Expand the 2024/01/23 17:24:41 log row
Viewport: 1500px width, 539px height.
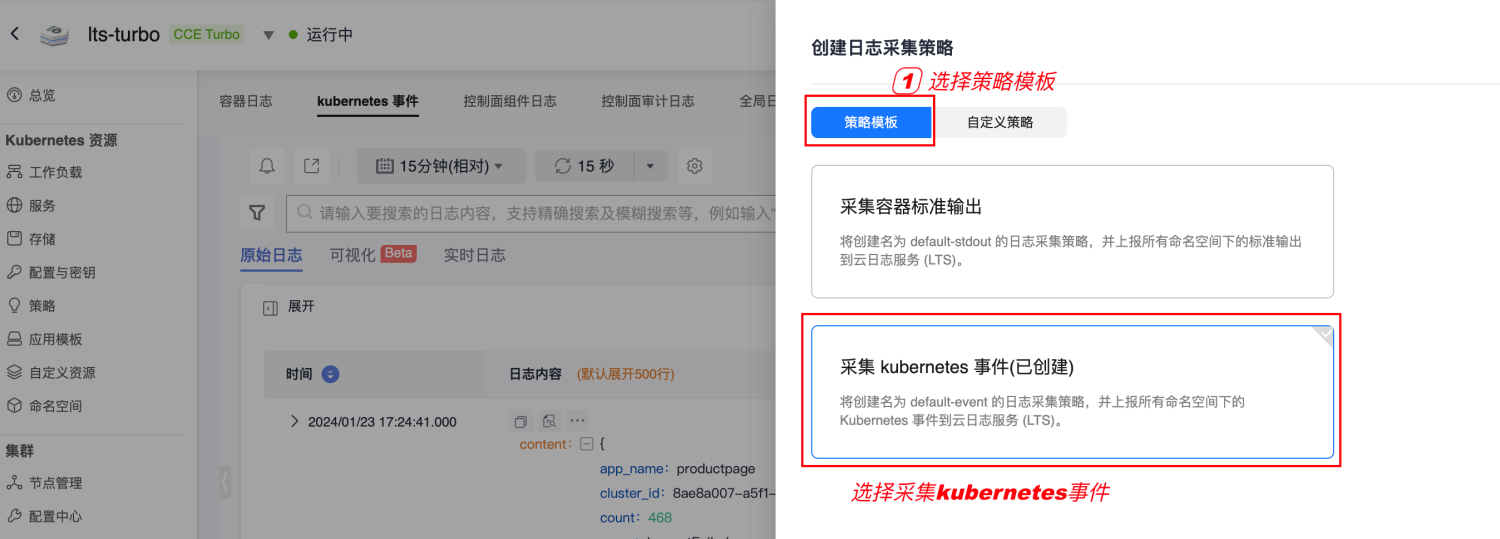tap(294, 421)
